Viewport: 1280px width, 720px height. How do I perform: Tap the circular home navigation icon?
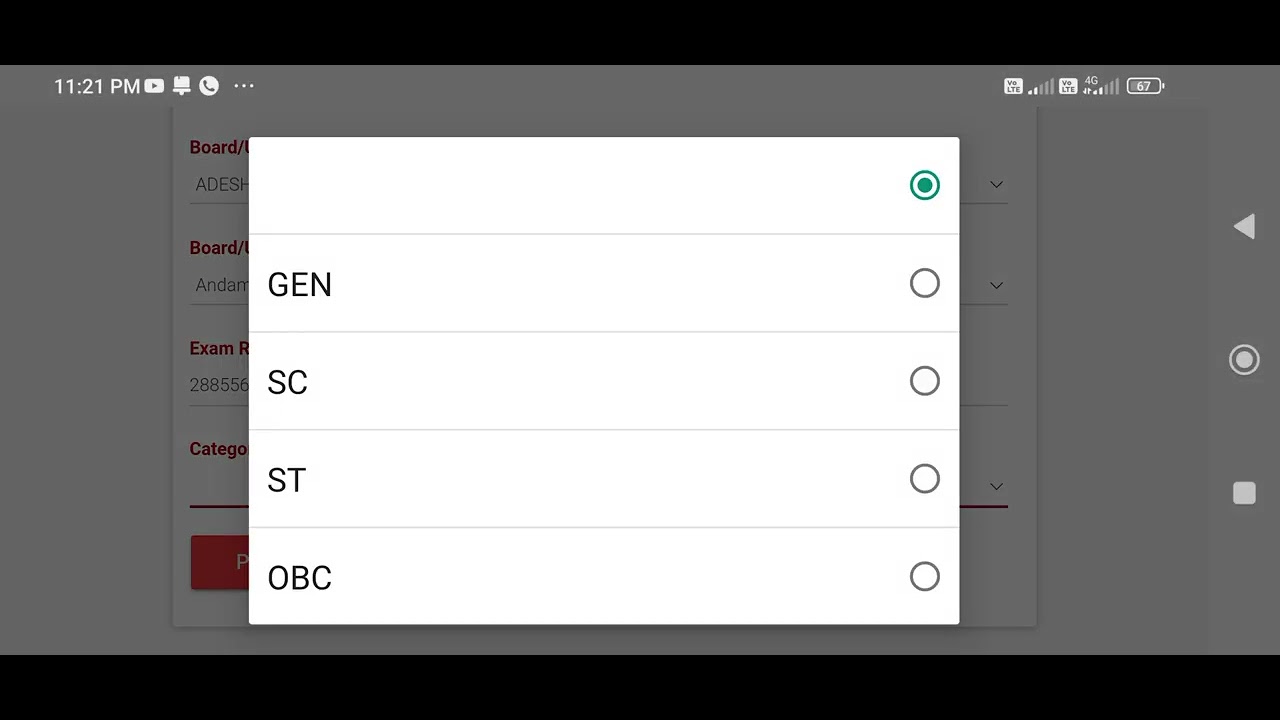coord(1244,360)
